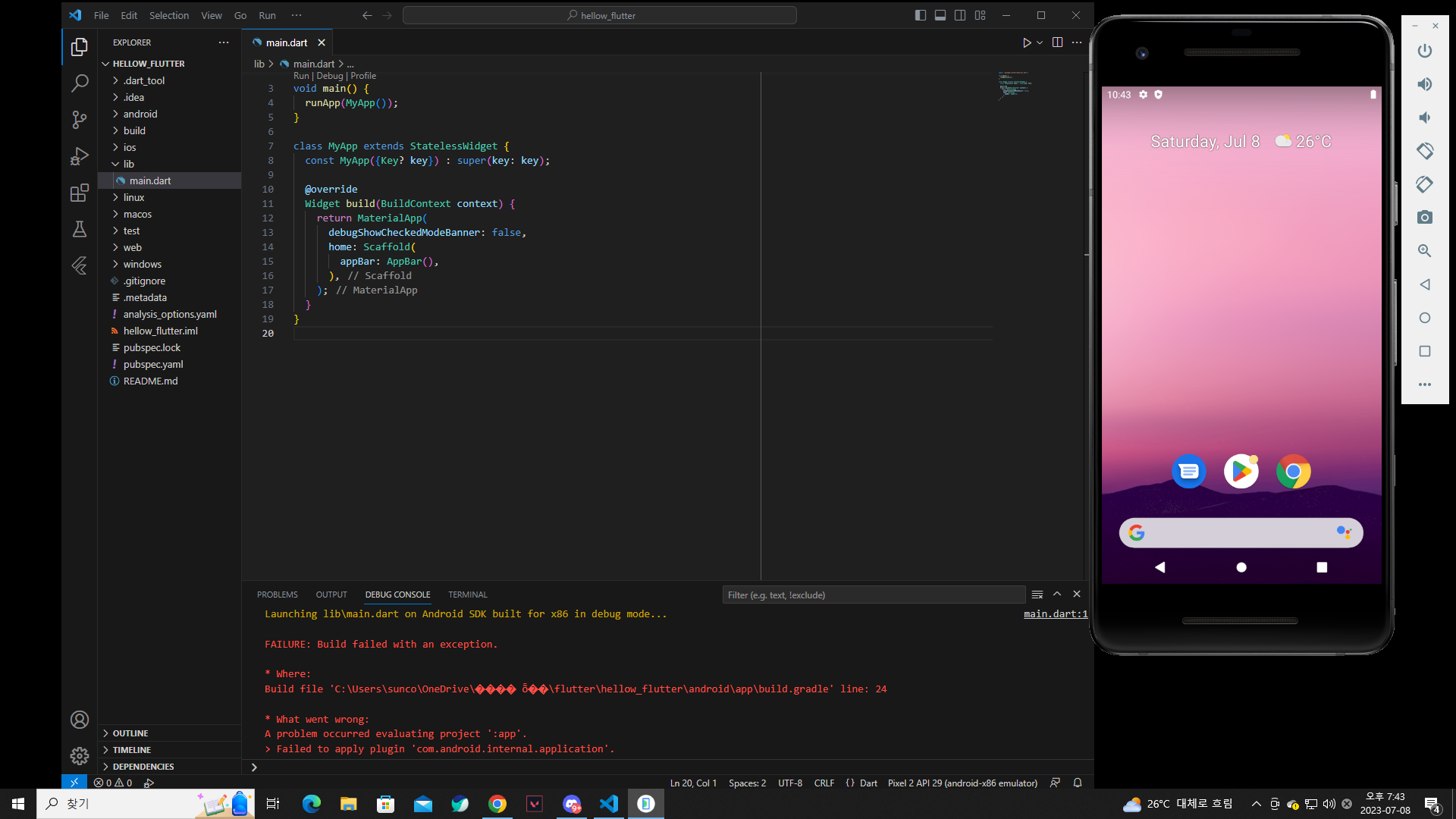This screenshot has height=819, width=1456.
Task: Change the UTF-8 file encoding
Action: click(x=790, y=783)
